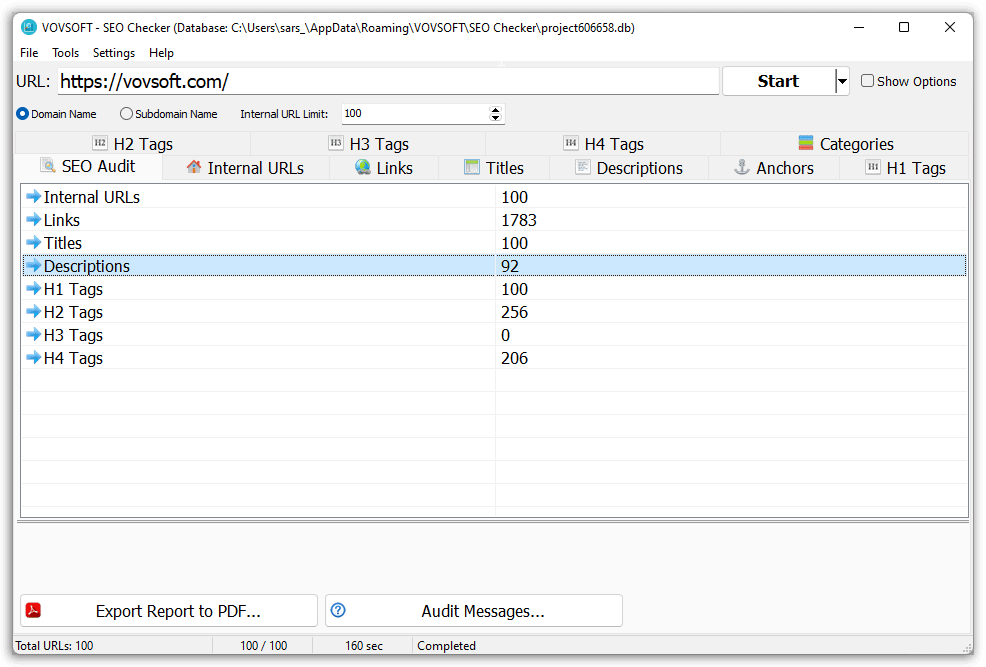
Task: Select the H1 Tags row in audit list
Action: (494, 289)
